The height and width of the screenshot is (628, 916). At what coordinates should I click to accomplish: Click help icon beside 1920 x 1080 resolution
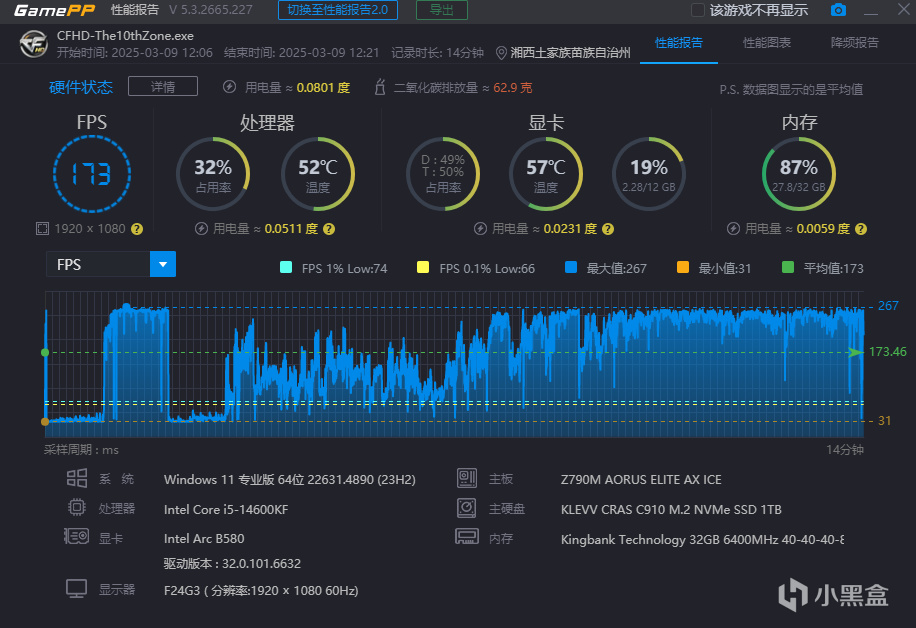click(x=137, y=229)
